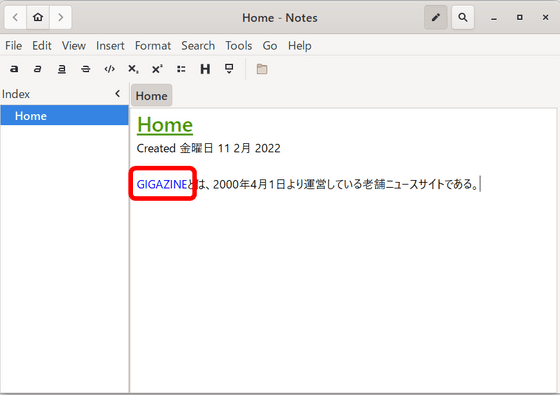This screenshot has width=560, height=395.
Task: Open attachments folder icon
Action: coord(262,69)
